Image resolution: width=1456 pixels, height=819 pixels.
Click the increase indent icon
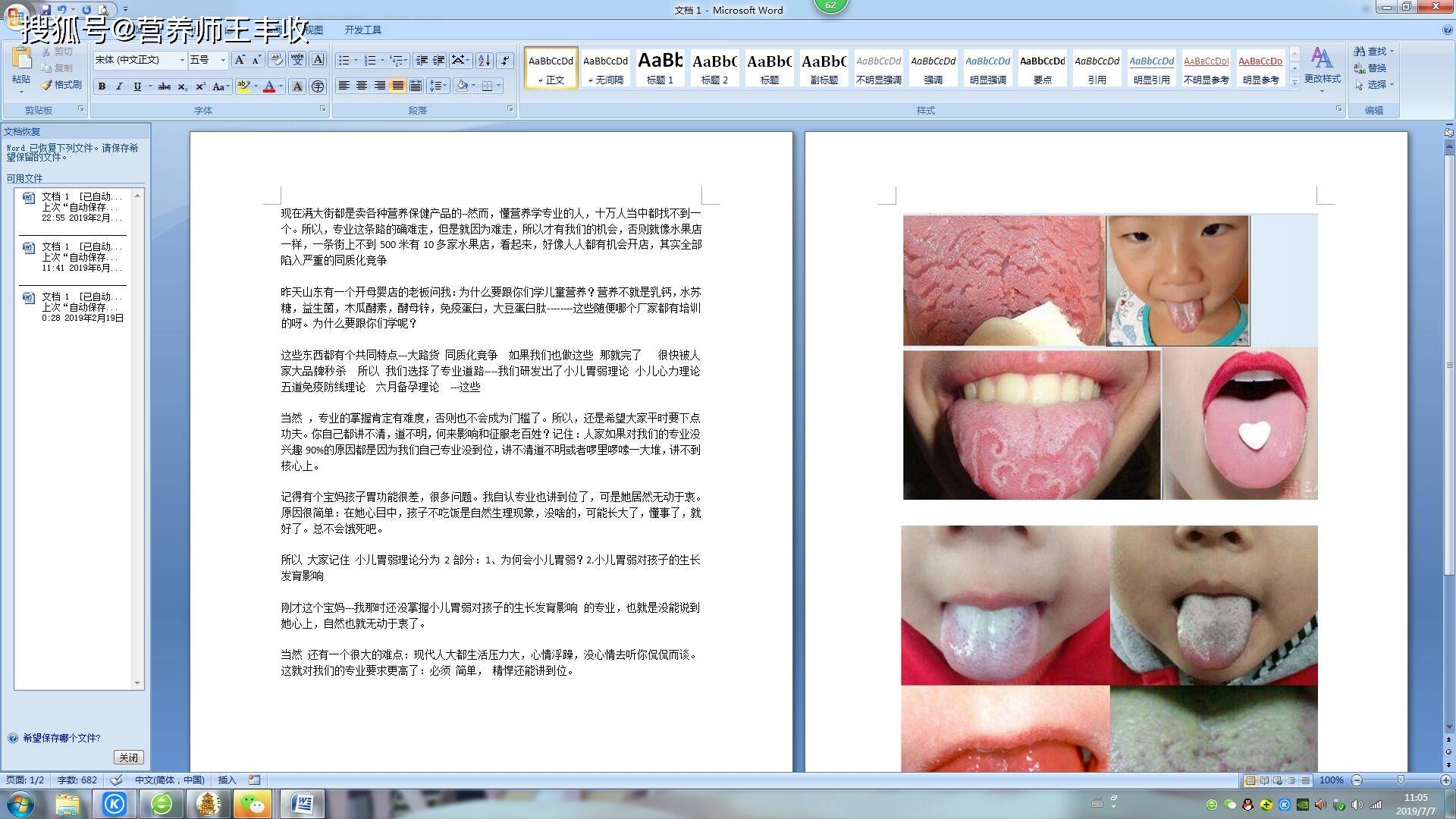point(439,60)
